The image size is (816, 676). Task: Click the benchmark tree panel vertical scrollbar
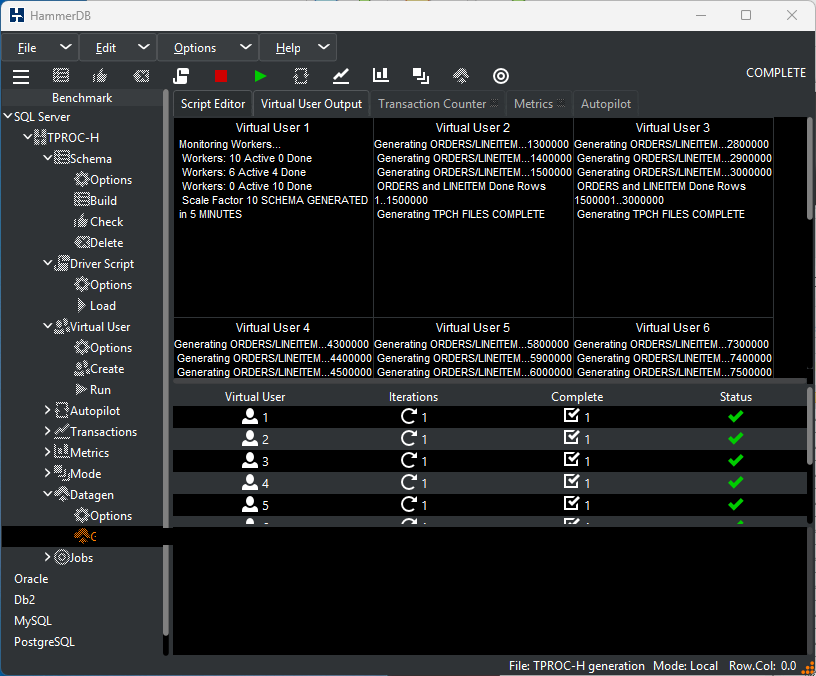166,364
